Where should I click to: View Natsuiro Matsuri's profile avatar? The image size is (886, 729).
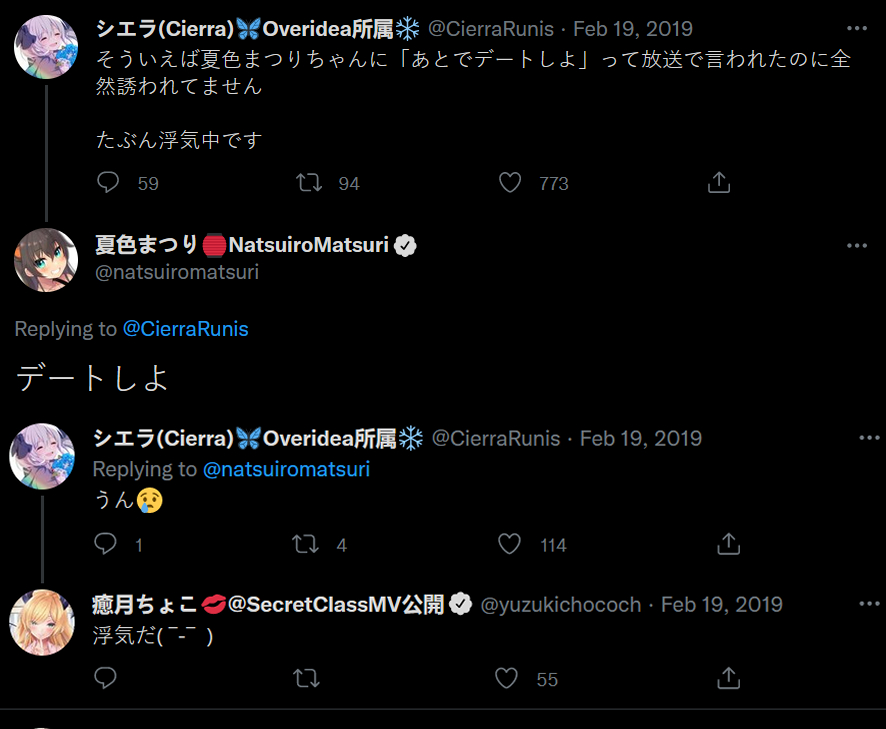point(46,260)
